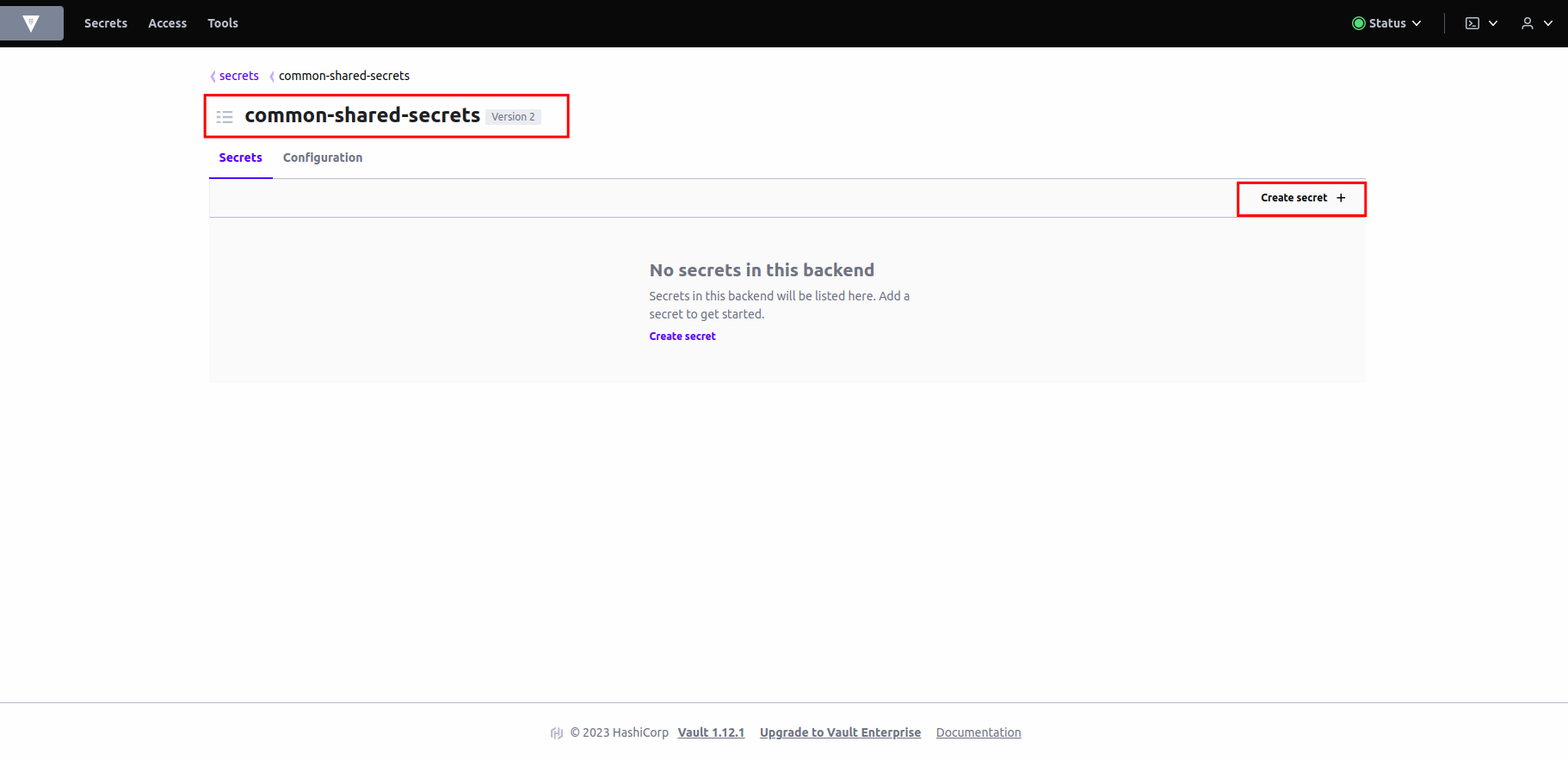
Task: Click the Vault logo home icon
Action: (x=31, y=23)
